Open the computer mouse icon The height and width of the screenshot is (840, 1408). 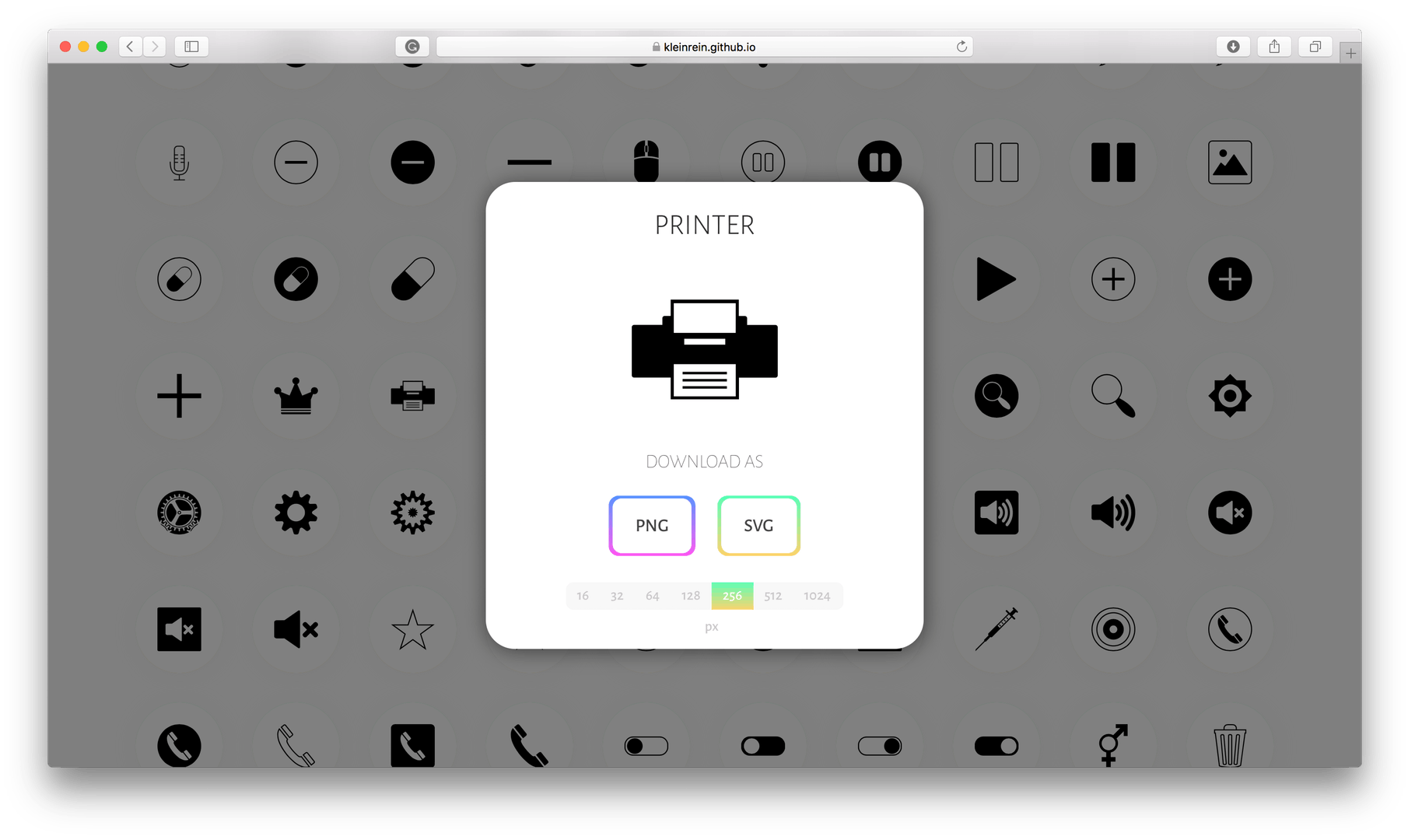pyautogui.click(x=646, y=161)
